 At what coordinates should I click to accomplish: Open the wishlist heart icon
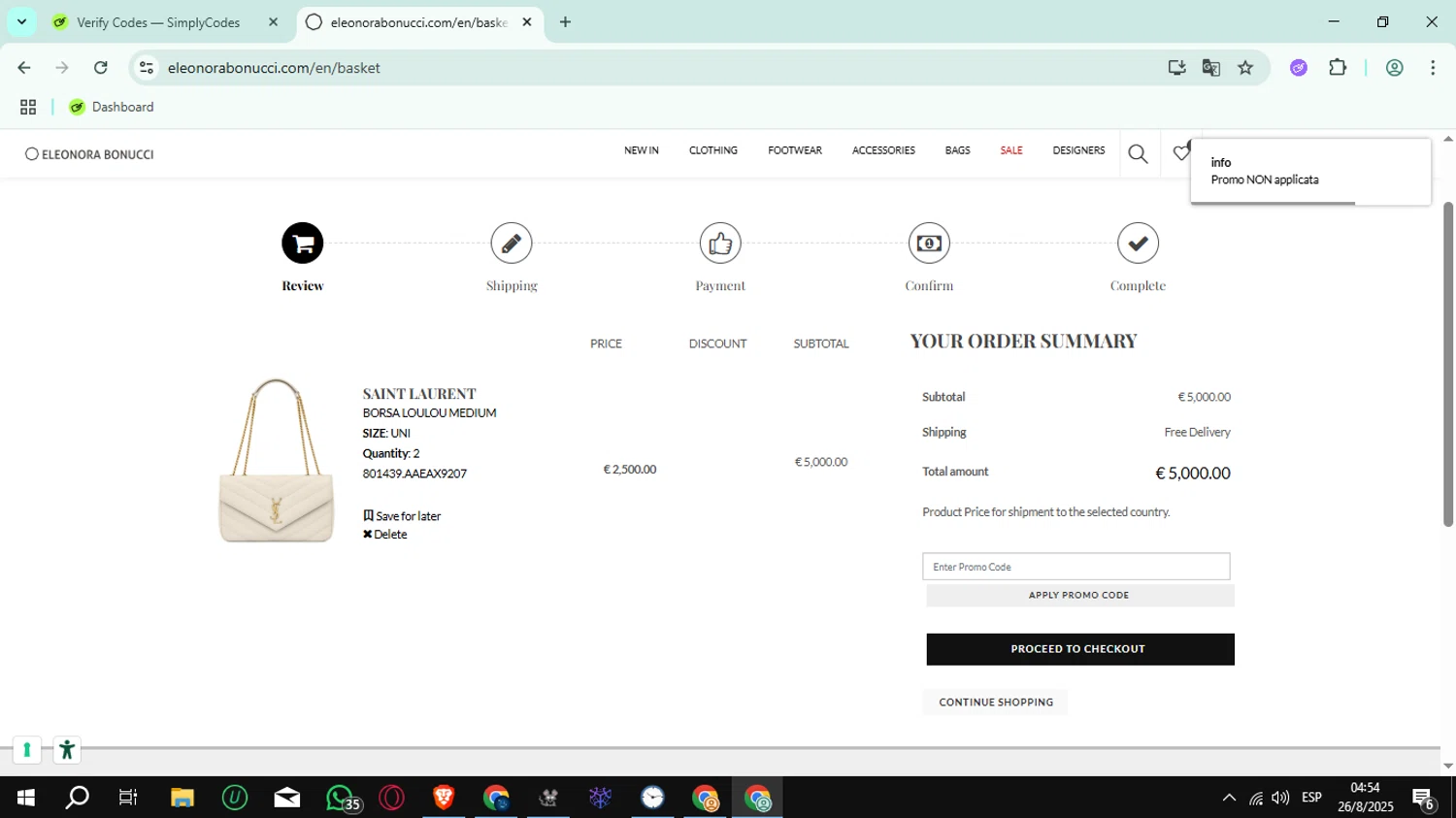(1181, 152)
